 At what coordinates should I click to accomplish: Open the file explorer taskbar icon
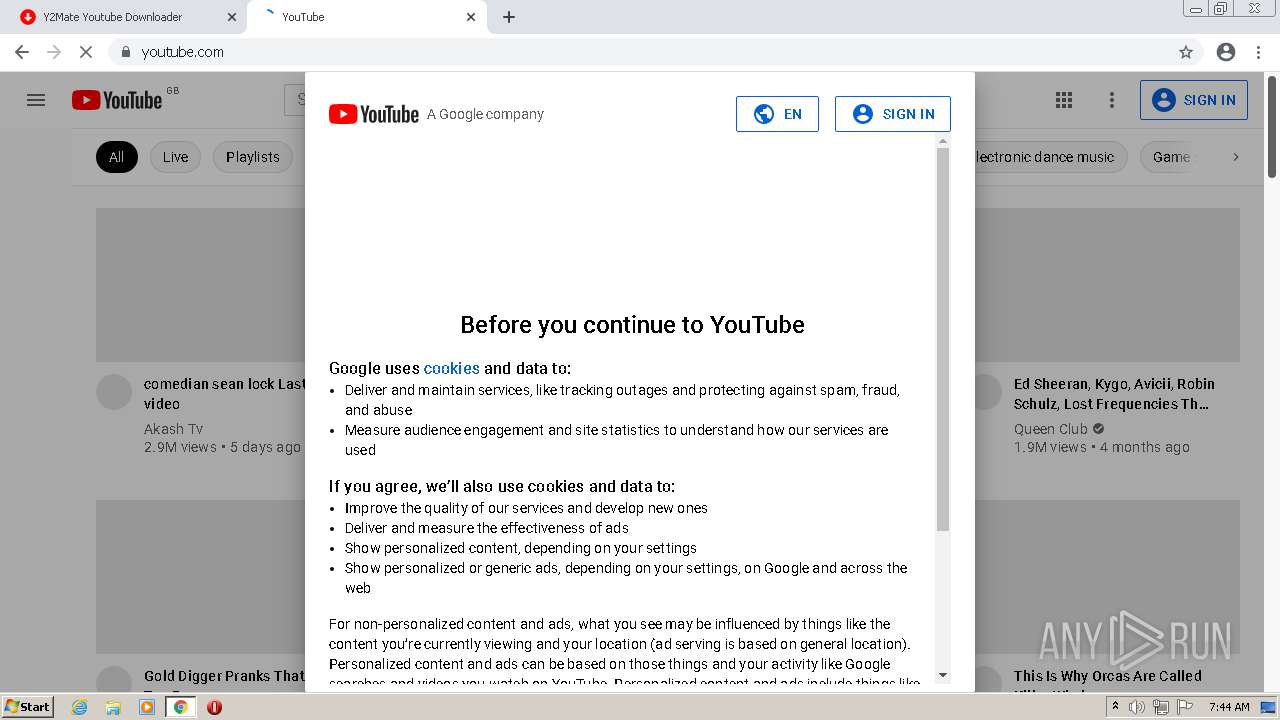(113, 707)
